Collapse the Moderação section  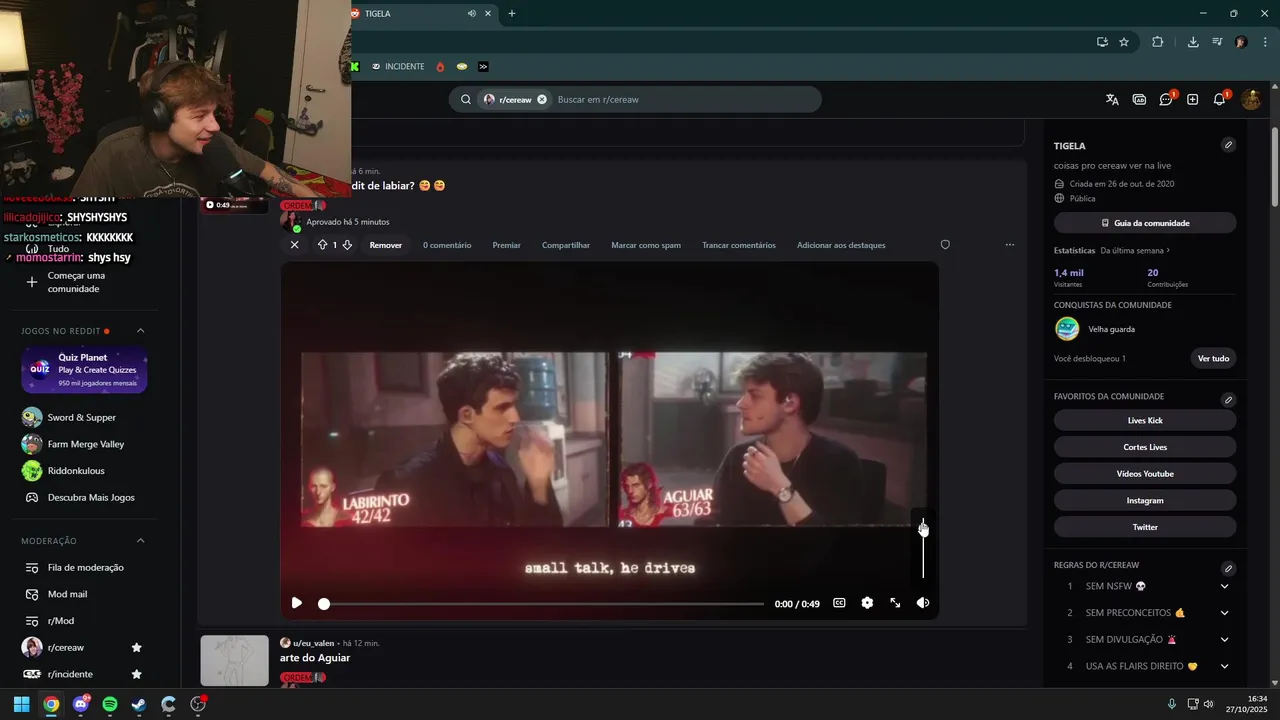click(140, 541)
